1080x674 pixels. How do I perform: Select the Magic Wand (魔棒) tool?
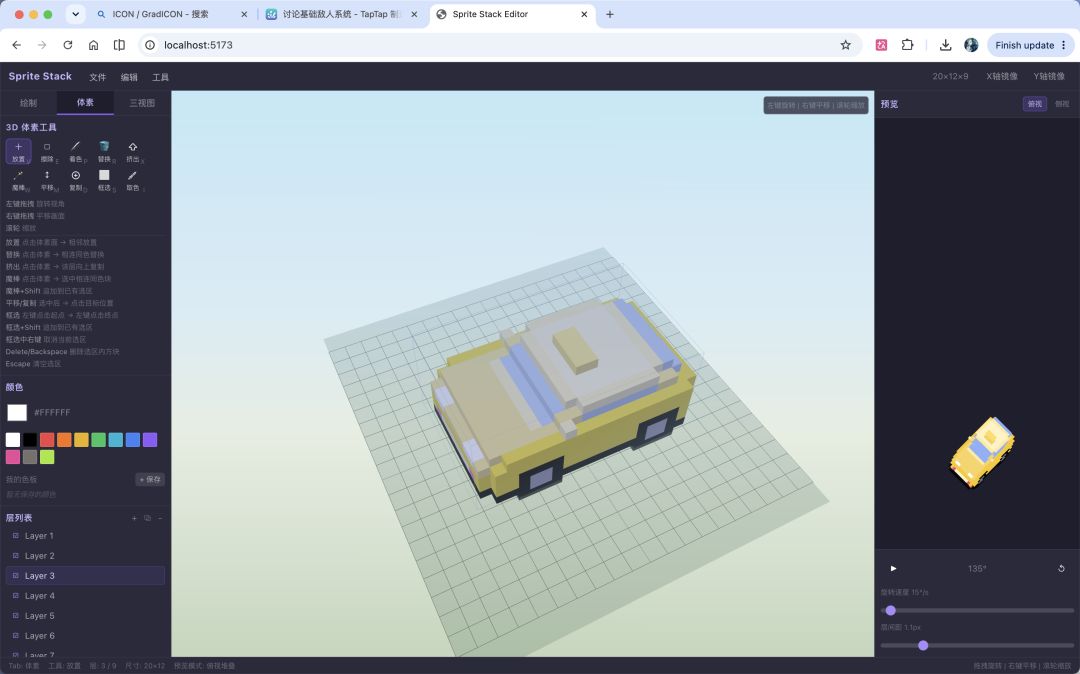click(19, 180)
